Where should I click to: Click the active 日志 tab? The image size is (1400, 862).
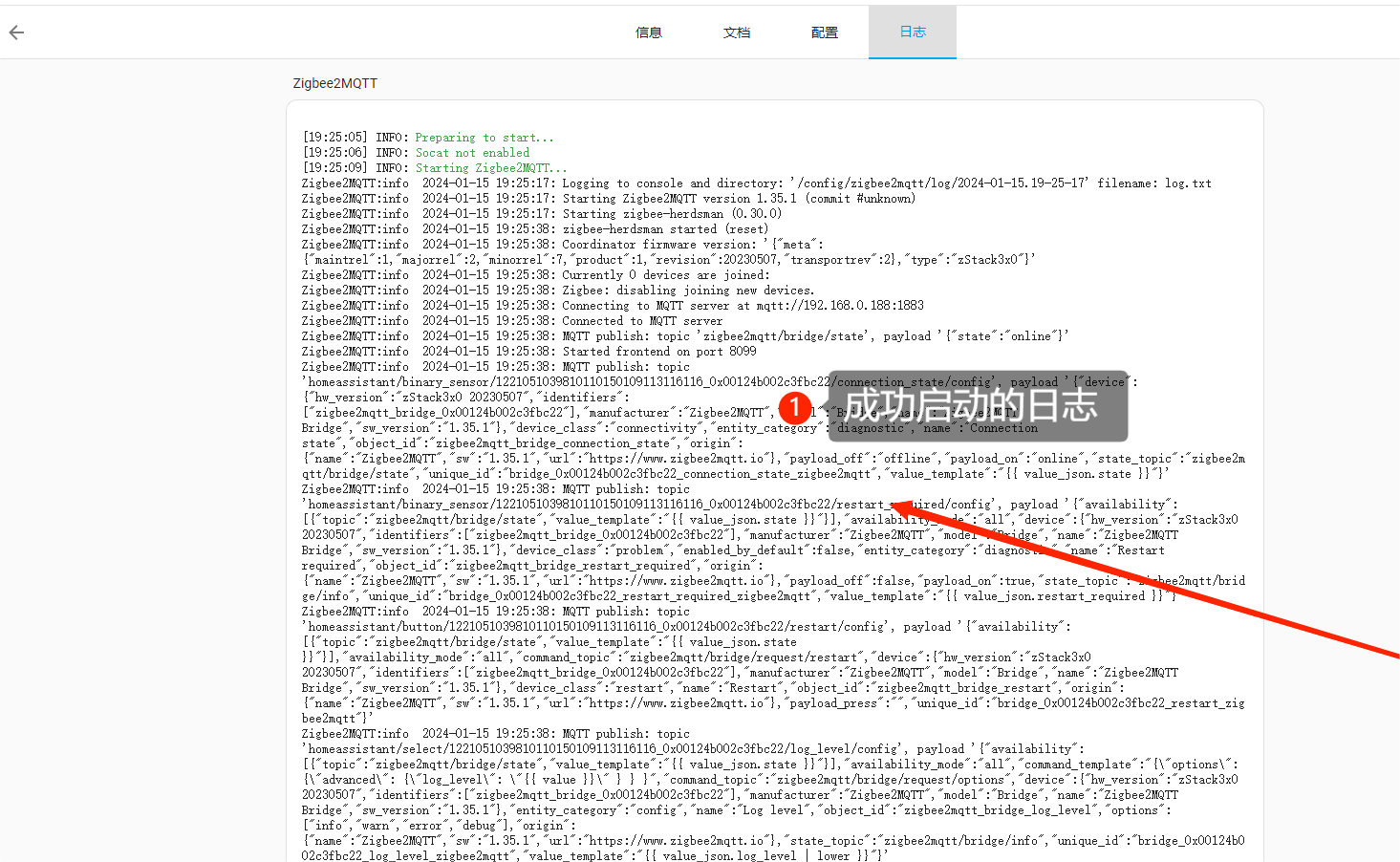point(913,32)
